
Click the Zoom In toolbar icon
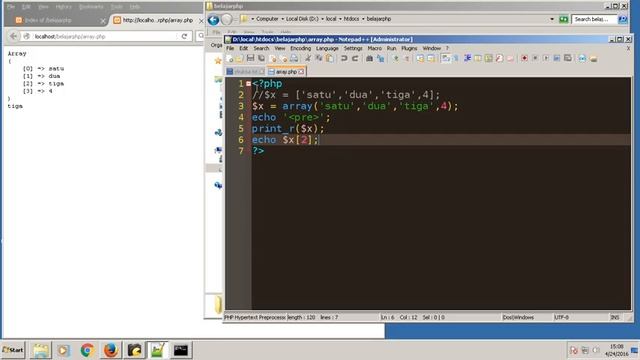pyautogui.click(x=396, y=58)
